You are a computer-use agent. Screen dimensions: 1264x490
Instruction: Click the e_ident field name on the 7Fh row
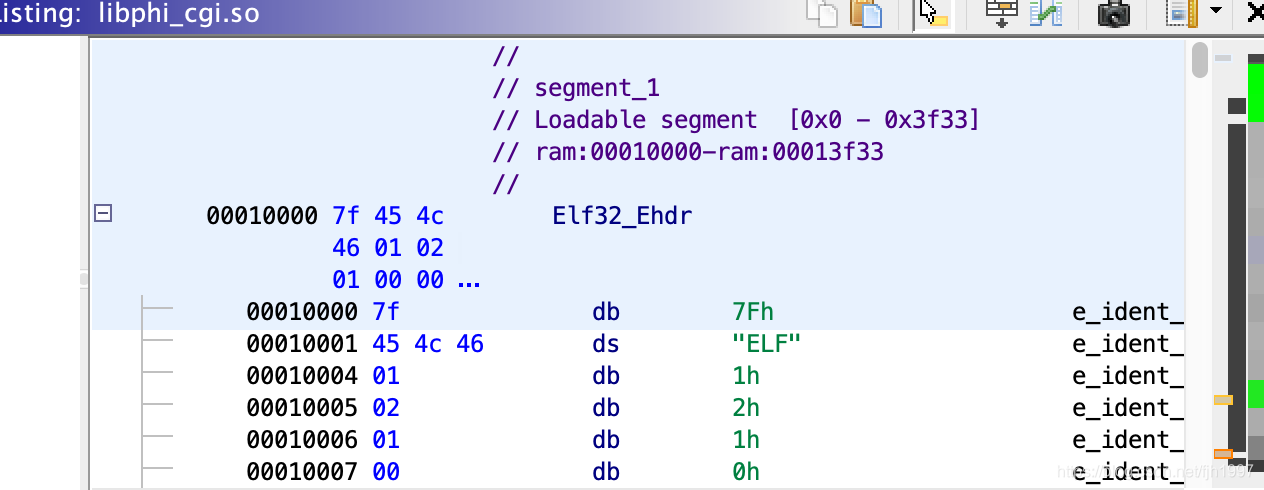pos(1128,312)
